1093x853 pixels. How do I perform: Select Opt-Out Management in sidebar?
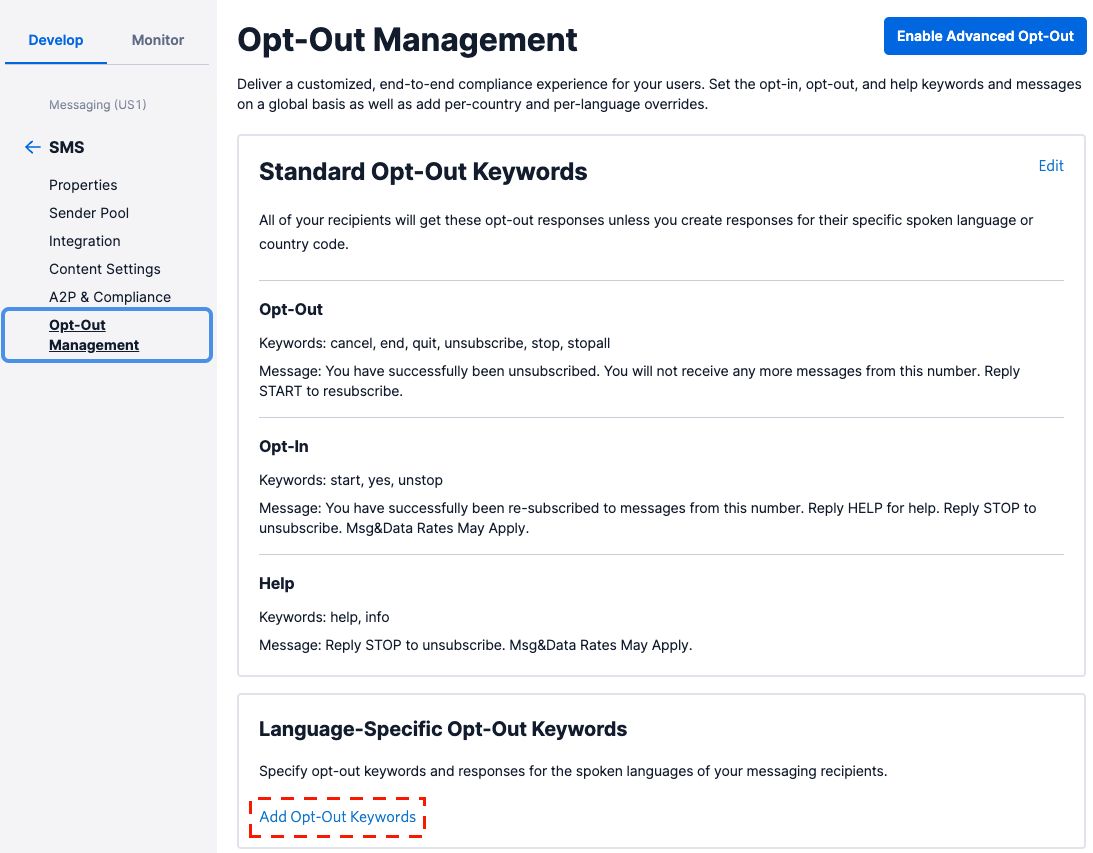click(107, 335)
